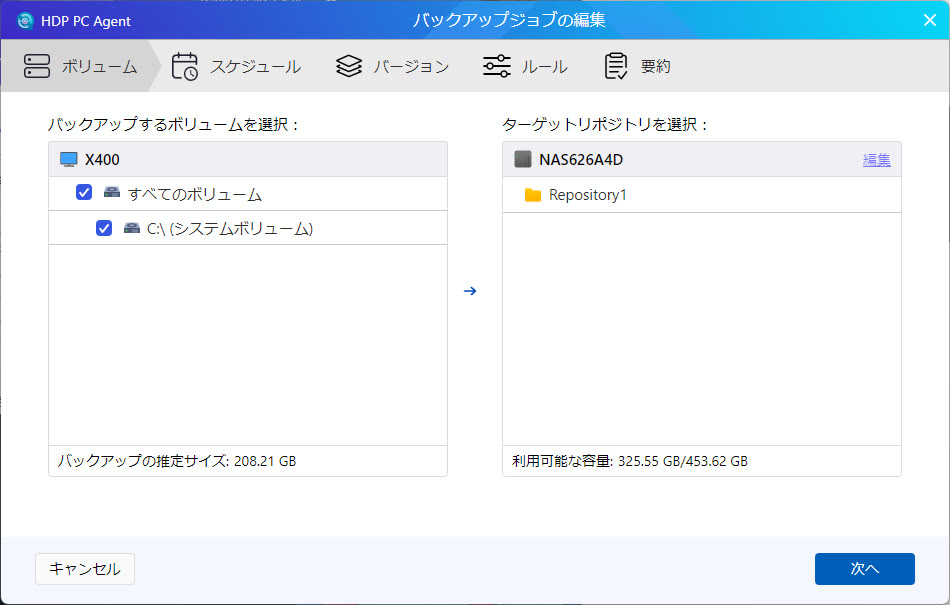Click the HDP PC Agent logo icon
This screenshot has width=950, height=605.
(25, 21)
